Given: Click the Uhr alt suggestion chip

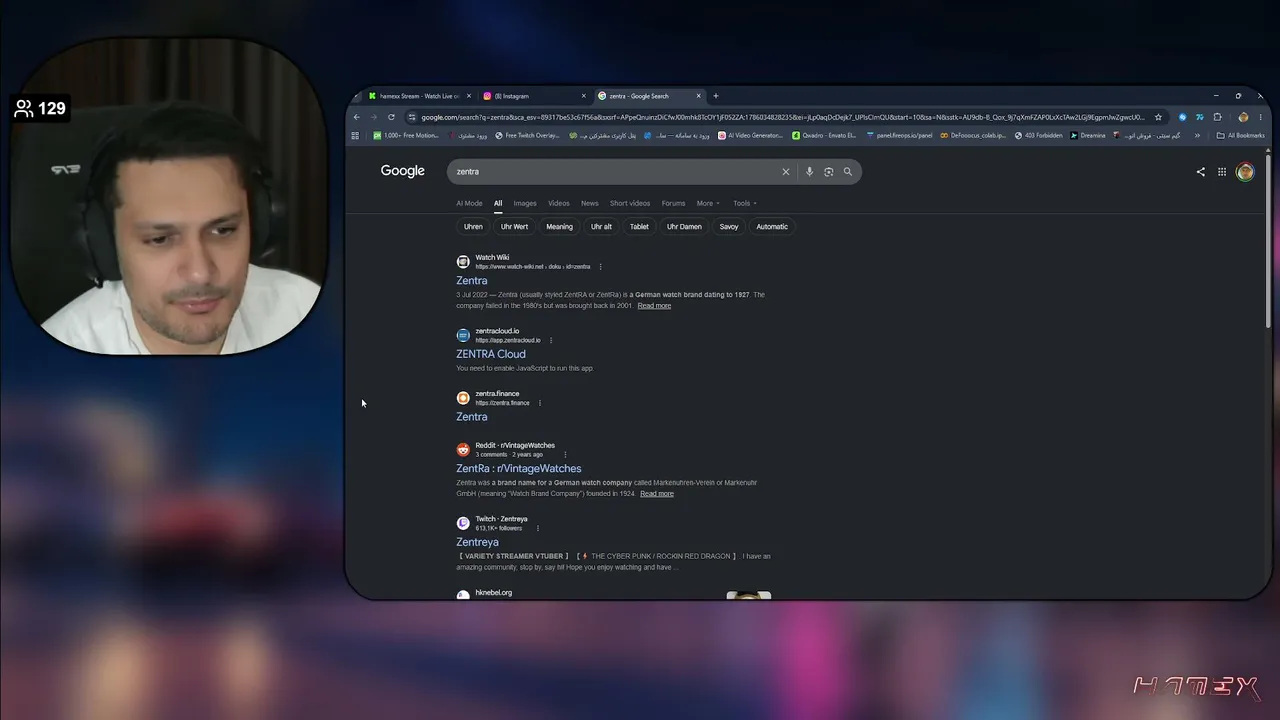Looking at the screenshot, I should pyautogui.click(x=601, y=227).
